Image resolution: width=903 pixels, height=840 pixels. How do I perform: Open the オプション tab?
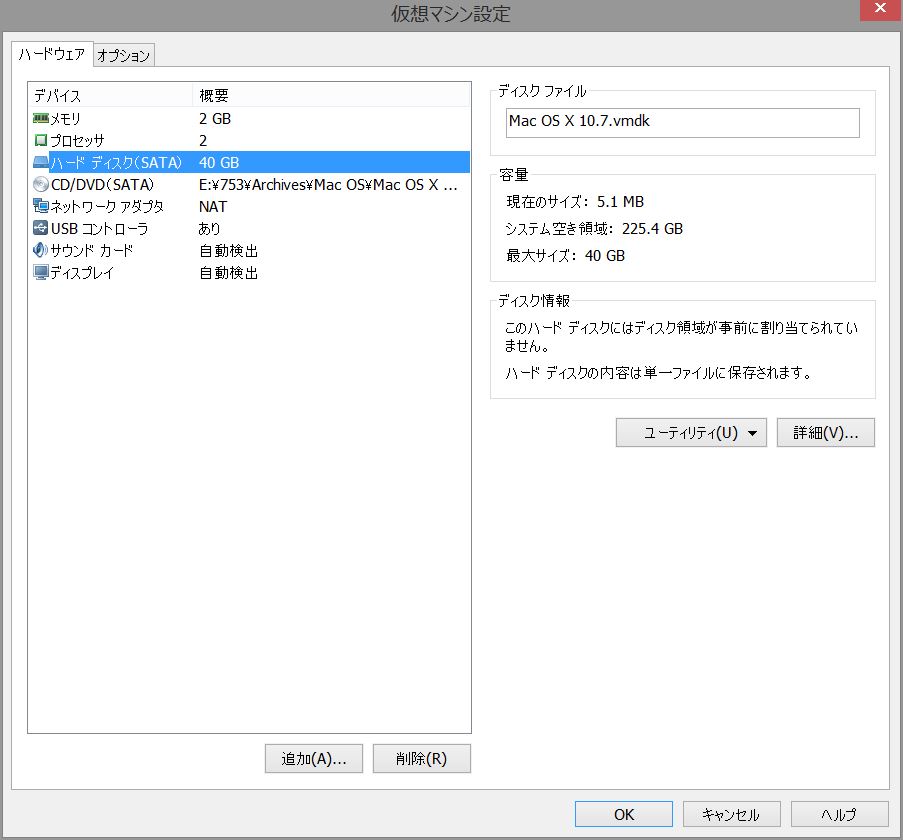[123, 56]
